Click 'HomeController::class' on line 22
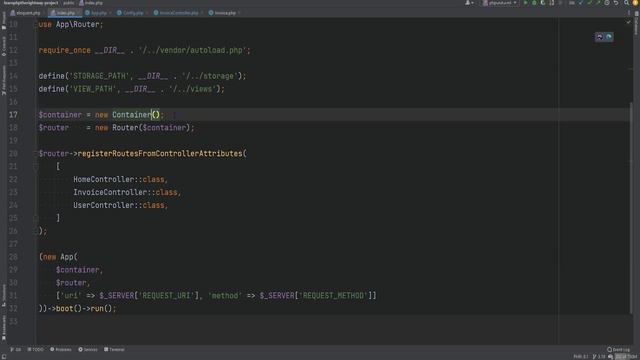Screen dimensions: 640x360 tap(119, 179)
